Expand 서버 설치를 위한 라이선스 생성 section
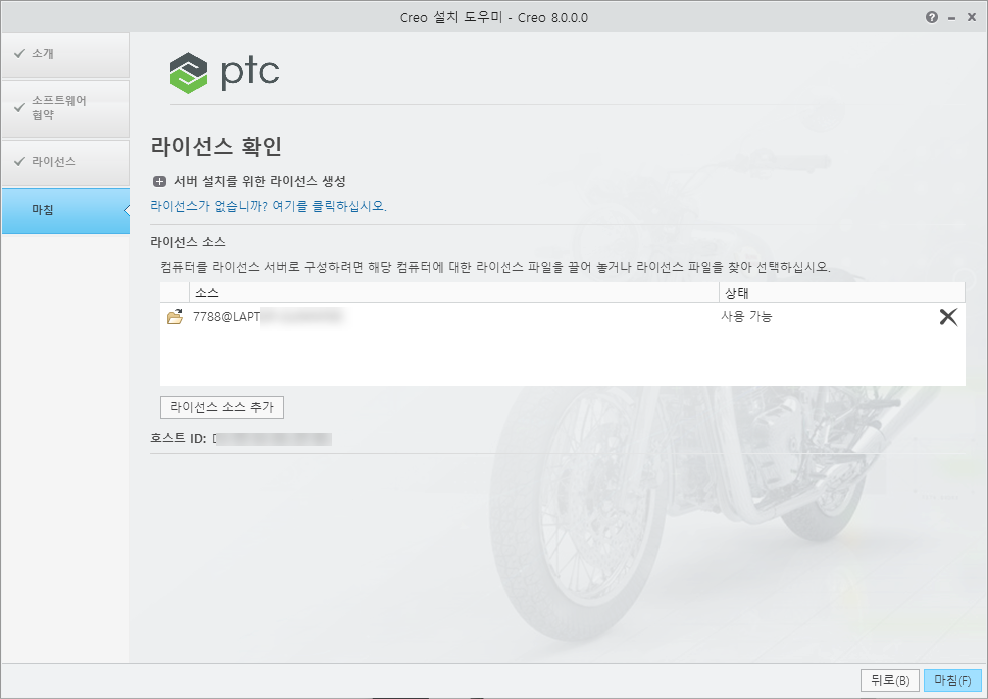Screen dimensions: 988x699 click(159, 182)
